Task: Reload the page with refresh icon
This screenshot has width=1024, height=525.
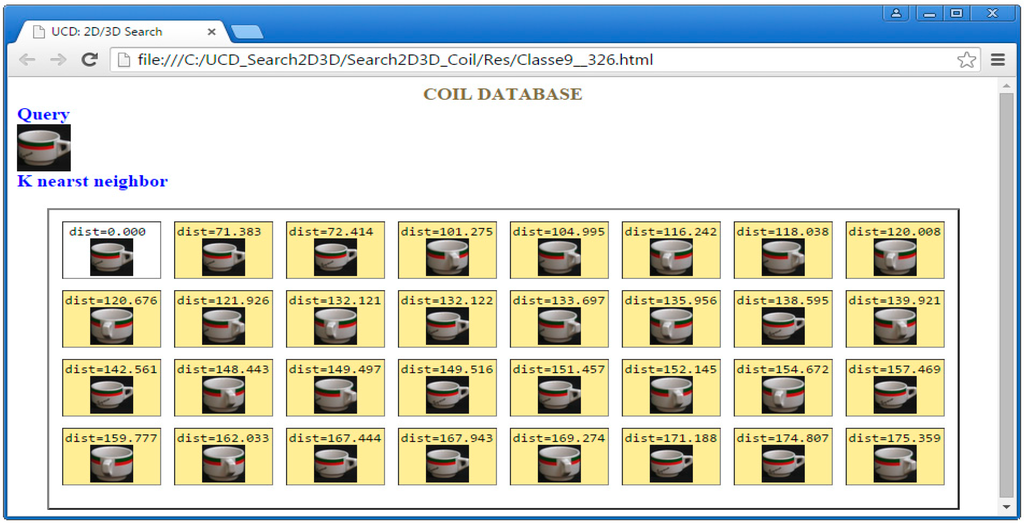Action: [x=89, y=60]
